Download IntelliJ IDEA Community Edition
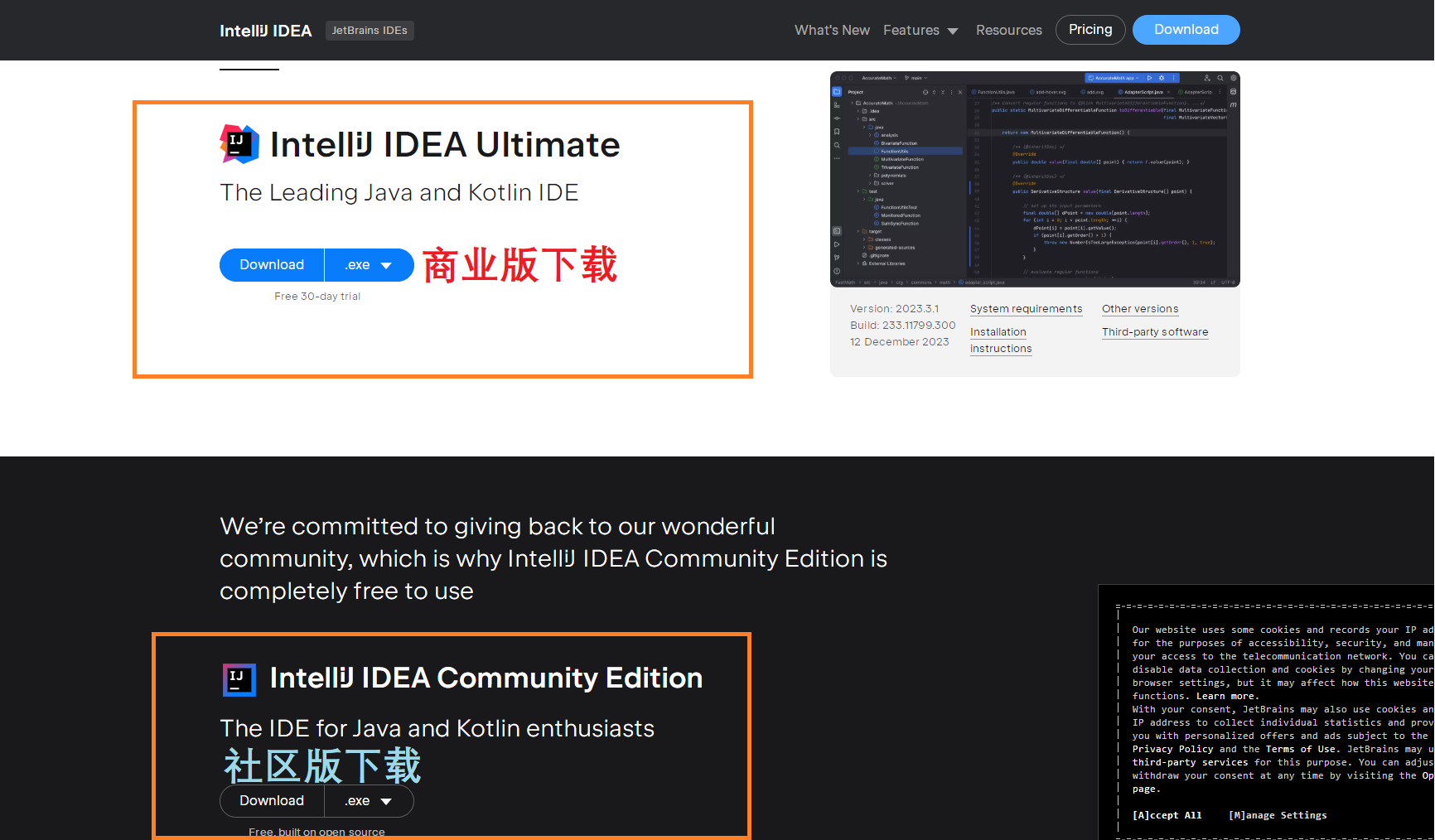The height and width of the screenshot is (840, 1435). [272, 801]
